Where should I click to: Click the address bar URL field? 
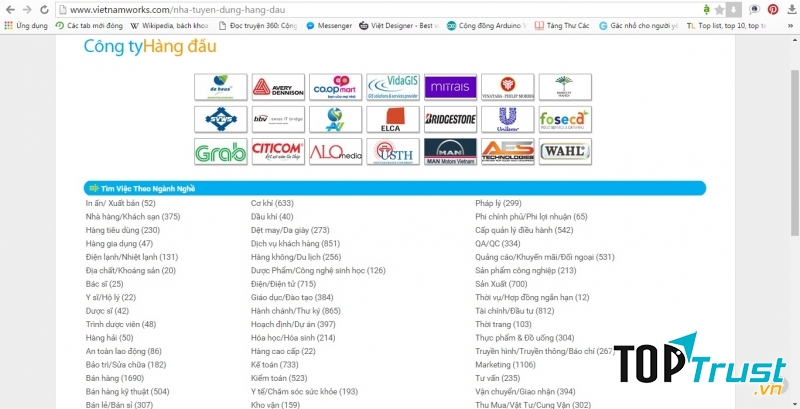coord(378,10)
